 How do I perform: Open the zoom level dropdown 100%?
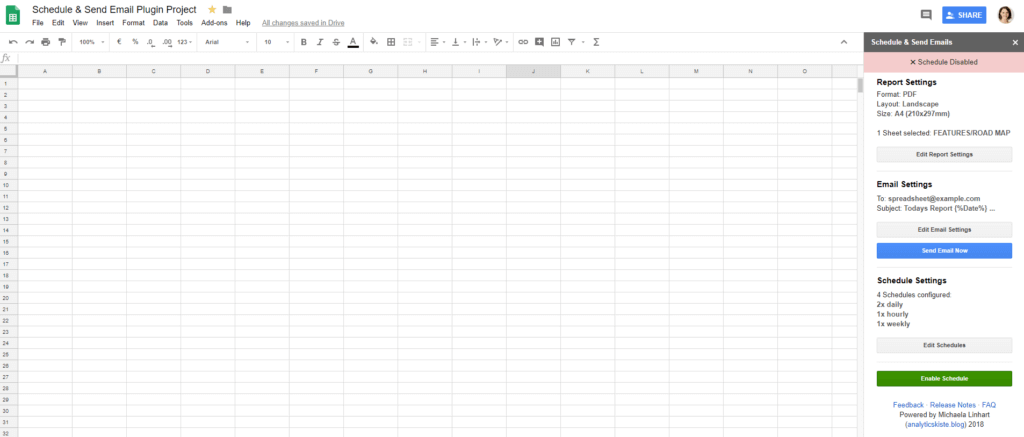91,42
